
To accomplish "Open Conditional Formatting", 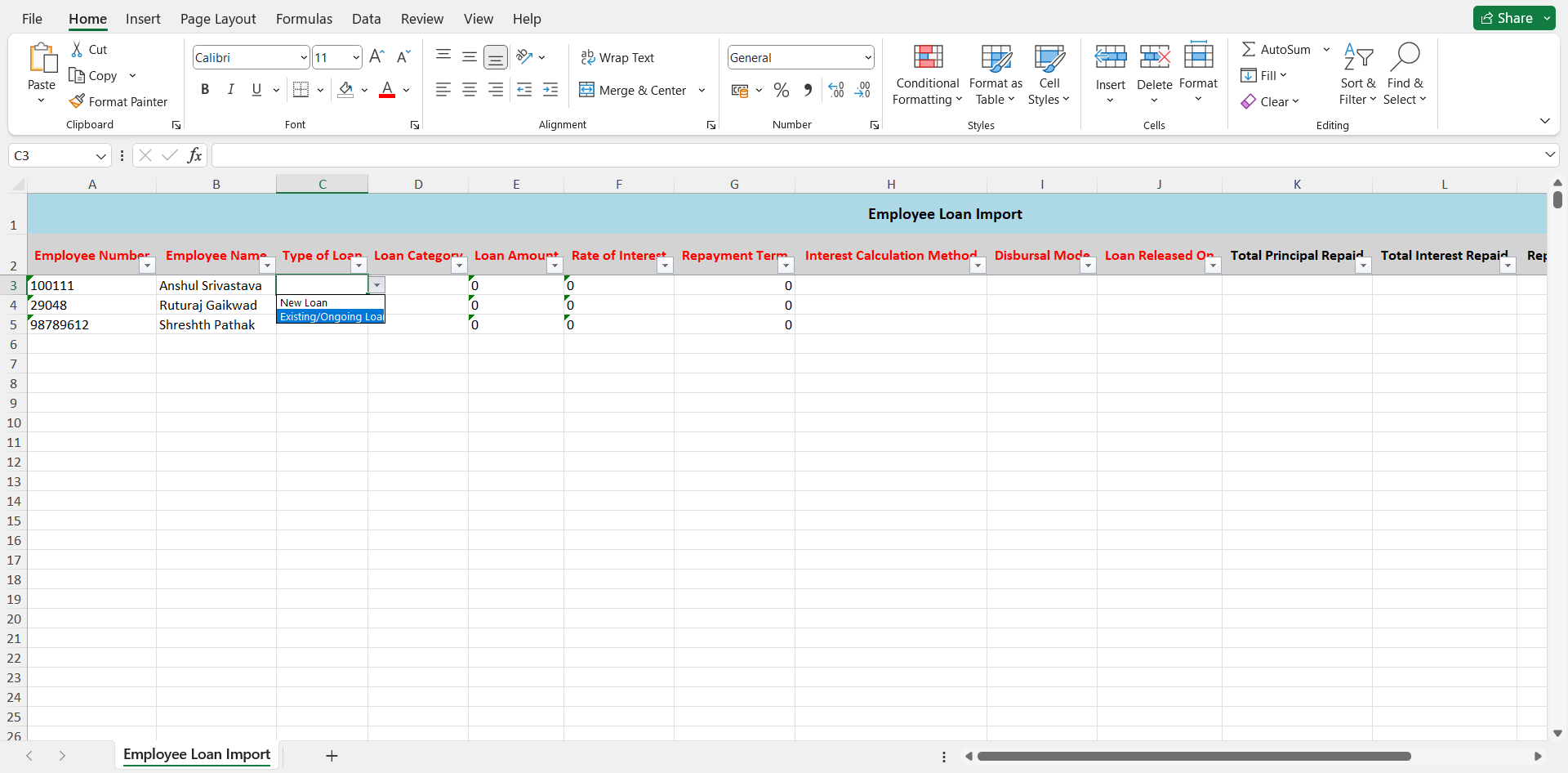I will (x=928, y=74).
